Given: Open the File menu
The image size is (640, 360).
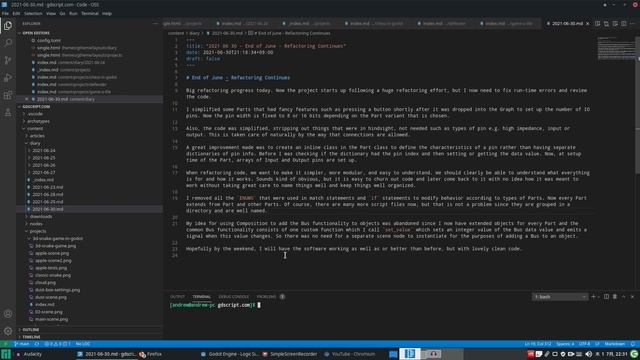Looking at the screenshot, I should point(5,13).
